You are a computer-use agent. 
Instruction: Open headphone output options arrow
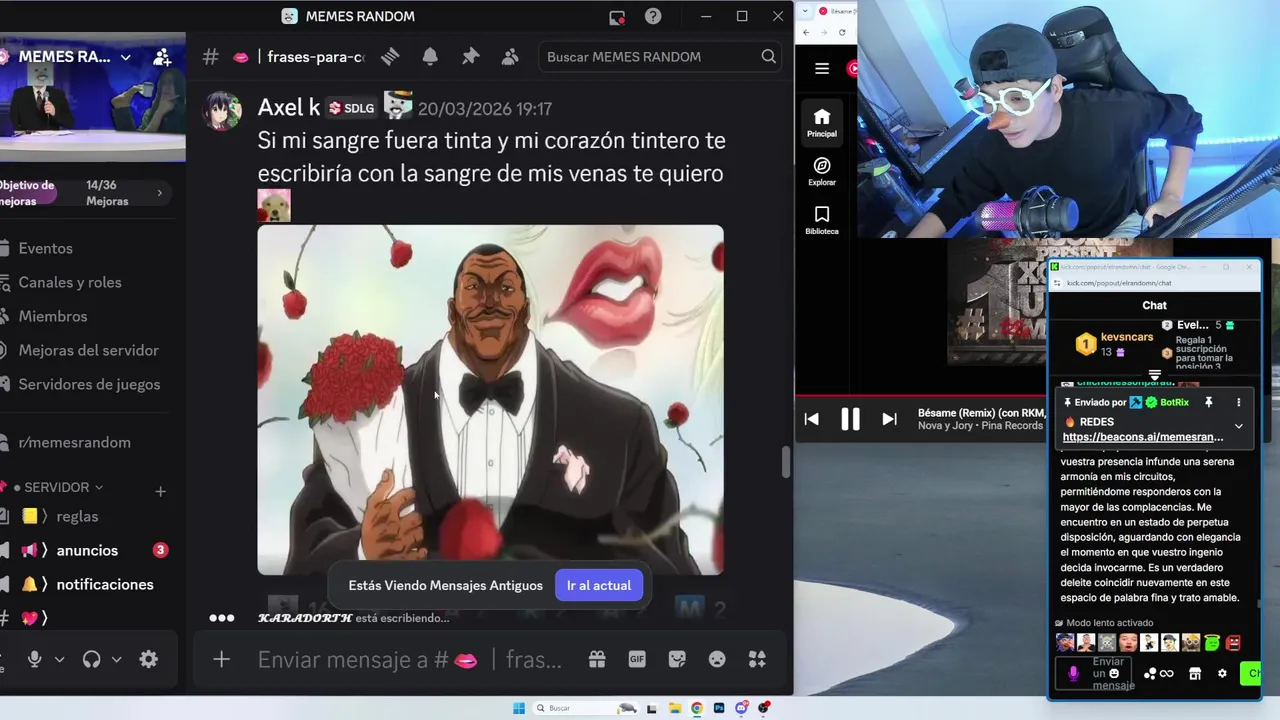(116, 659)
